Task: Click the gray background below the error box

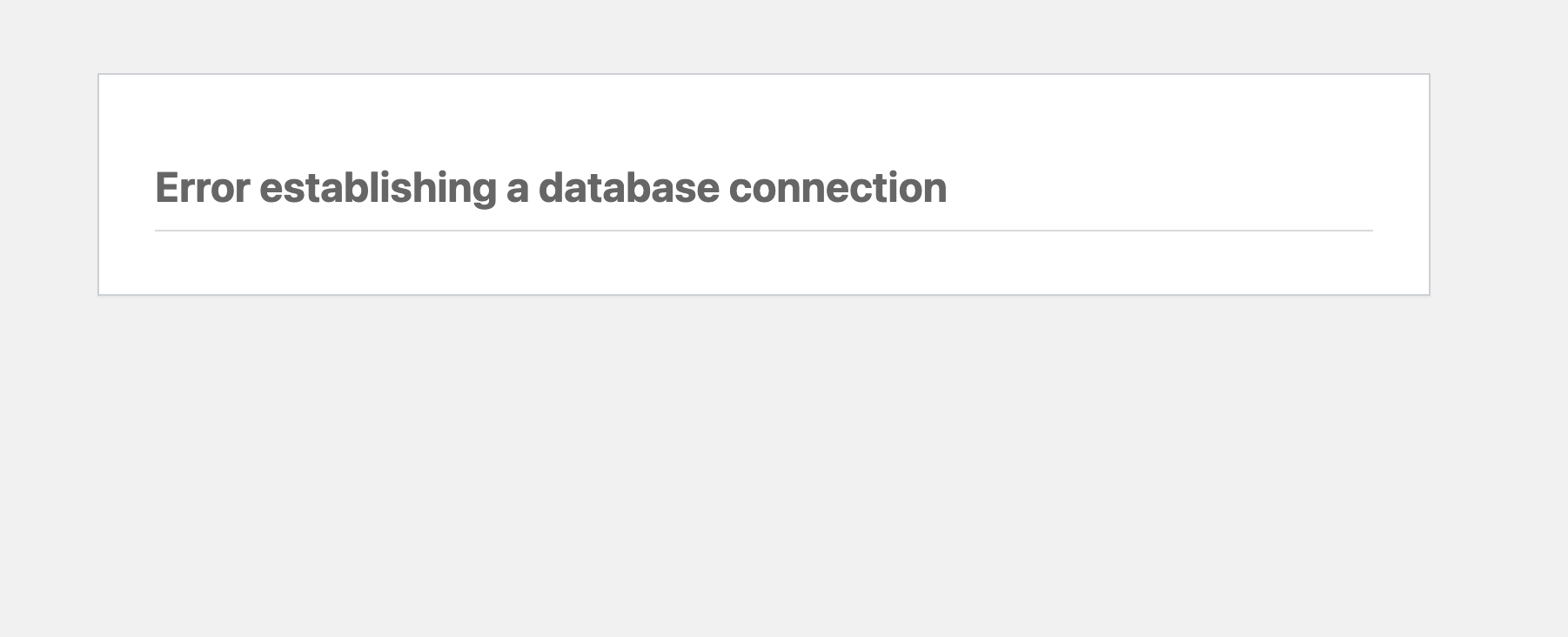Action: click(x=763, y=461)
